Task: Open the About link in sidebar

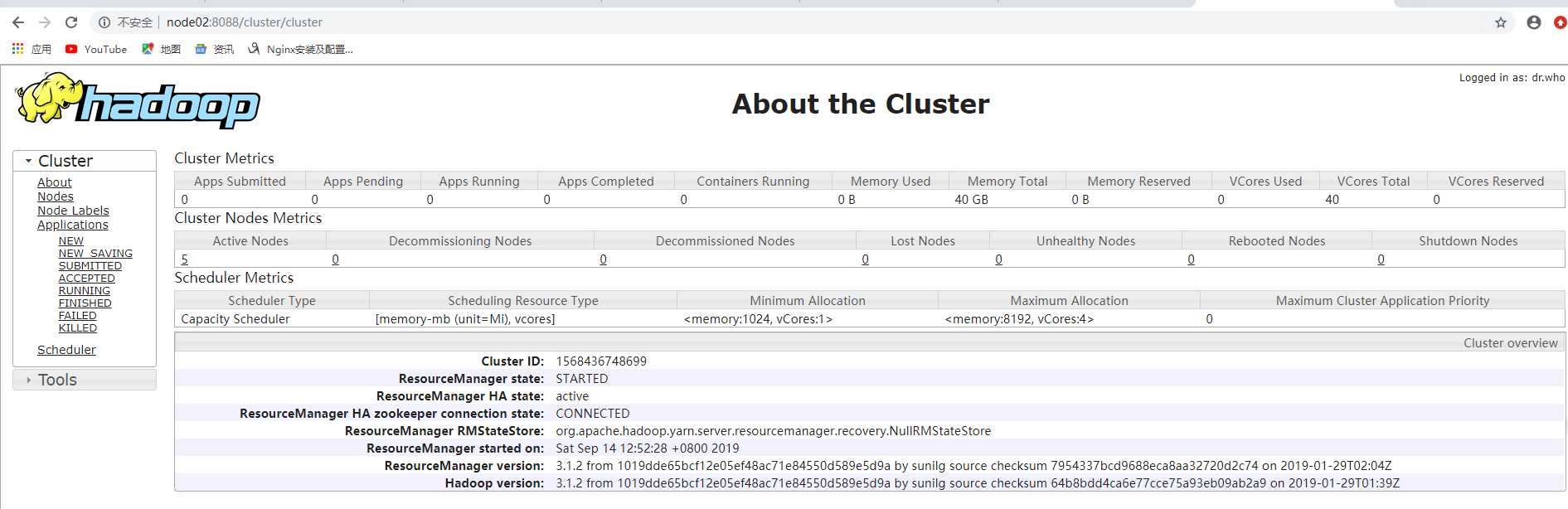Action: 54,182
